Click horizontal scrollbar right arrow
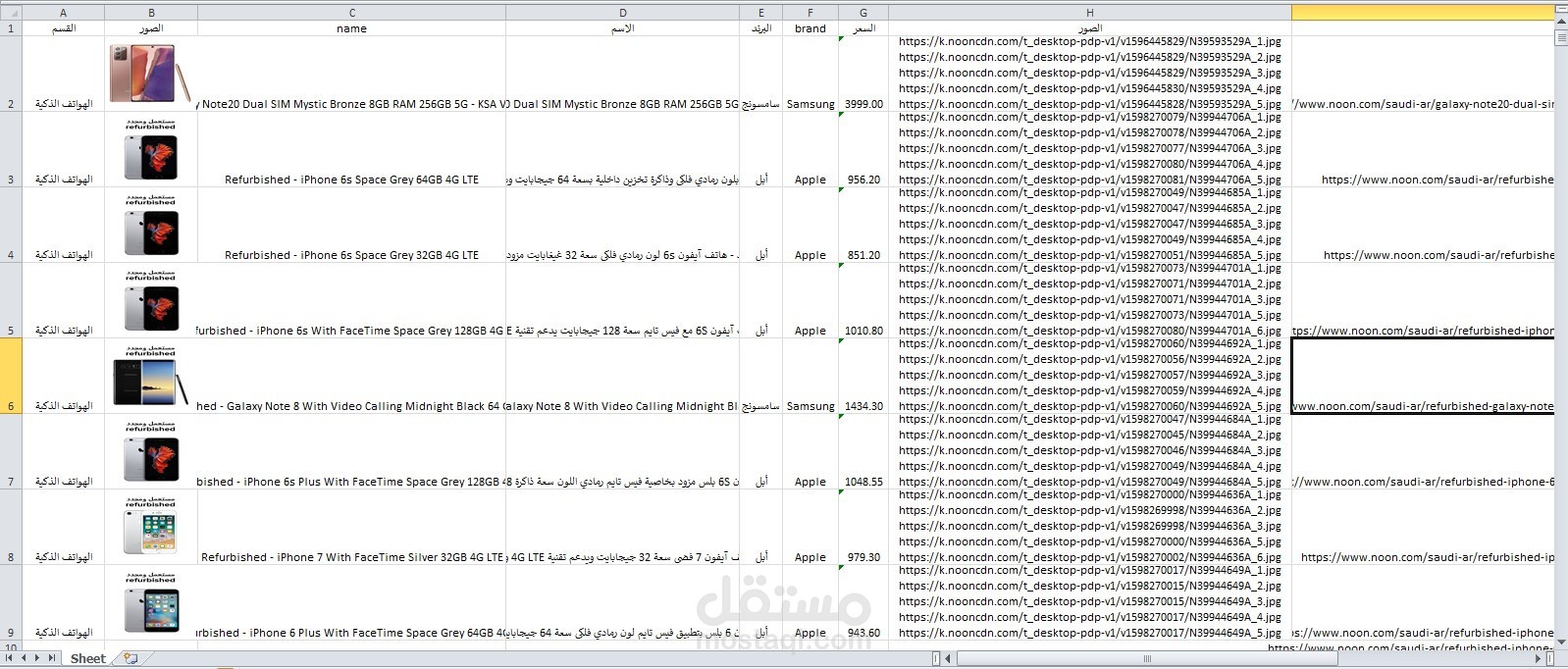Screen dimensions: 1568x669 click(1538, 658)
